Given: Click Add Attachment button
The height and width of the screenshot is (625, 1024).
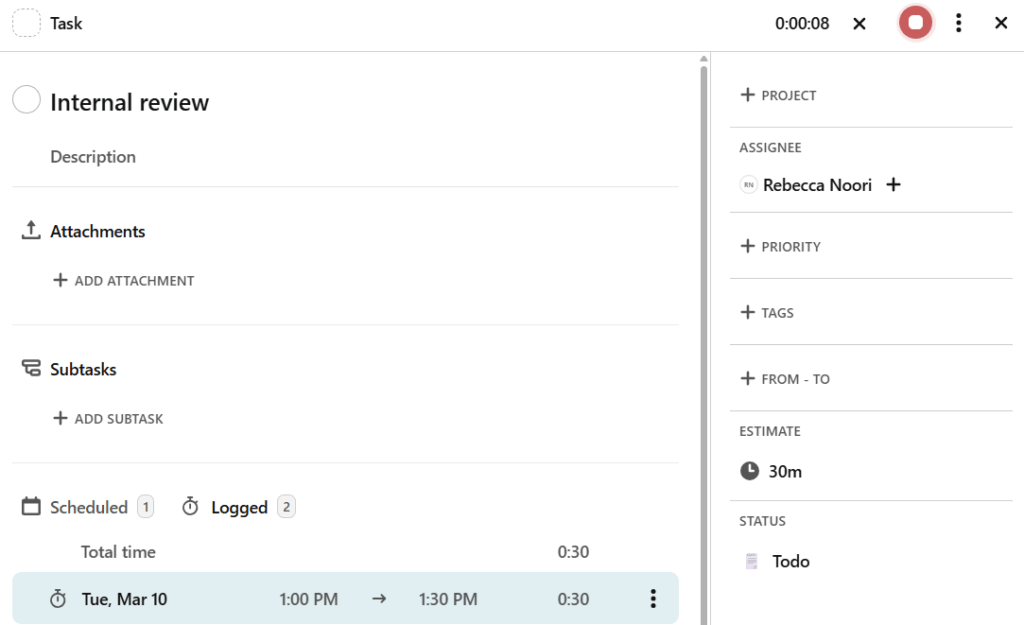Looking at the screenshot, I should tap(124, 281).
